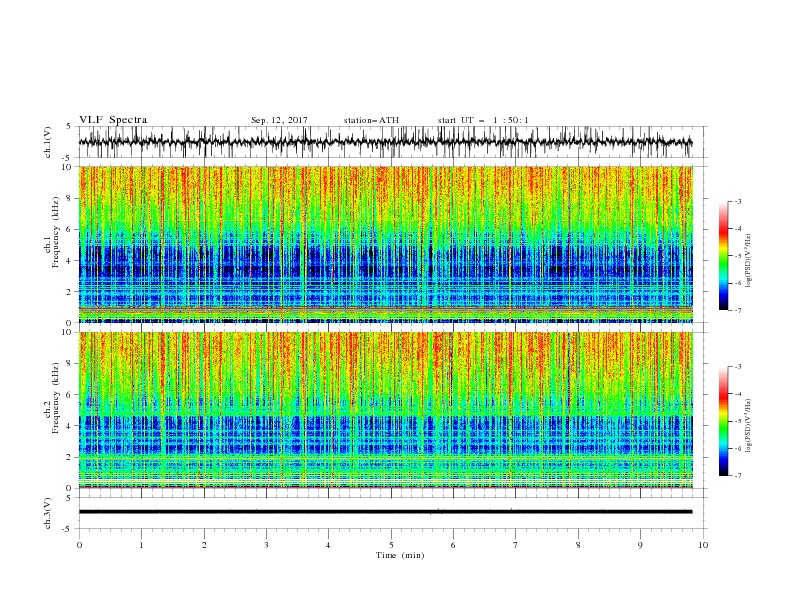Click the "-5" volt tick on ch.3(V) axis
Image resolution: width=792 pixels, height=612 pixels.
coord(68,529)
